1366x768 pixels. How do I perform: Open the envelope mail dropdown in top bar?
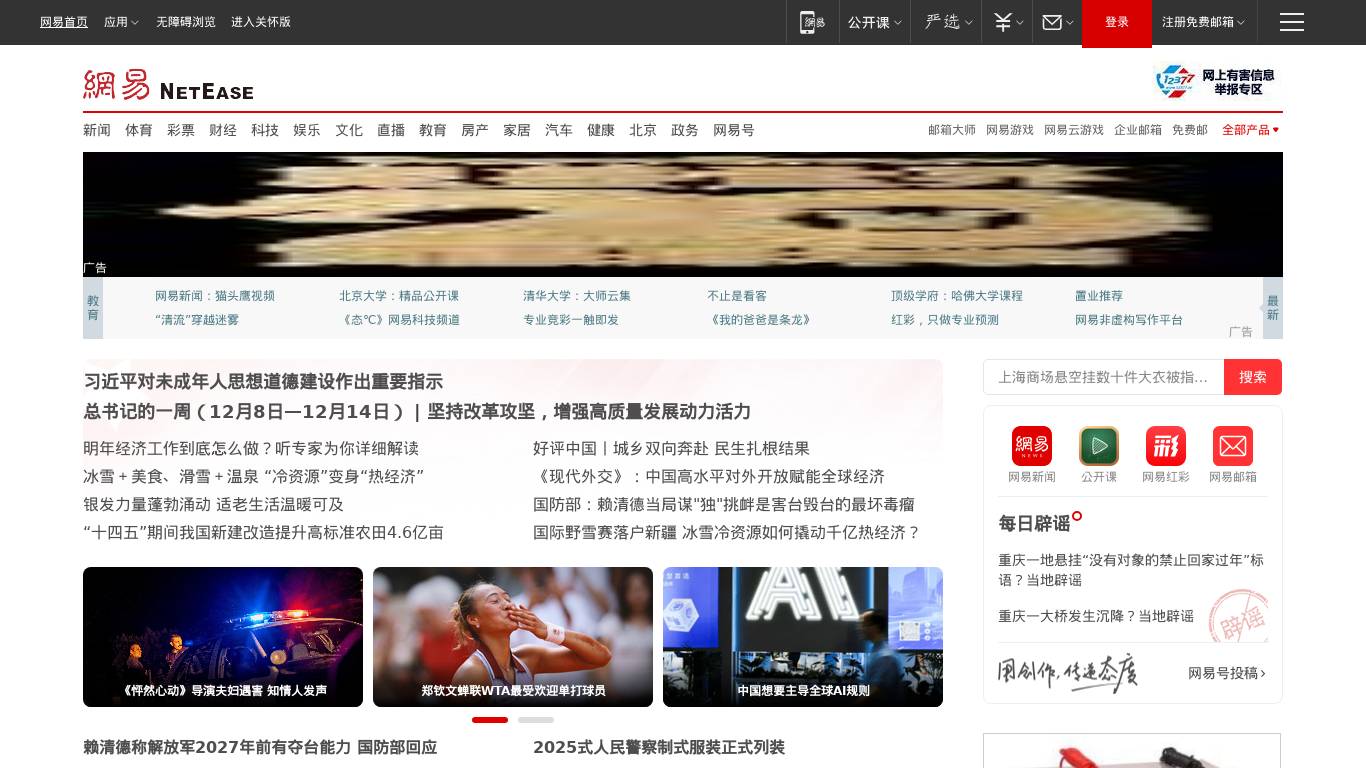coord(1057,22)
